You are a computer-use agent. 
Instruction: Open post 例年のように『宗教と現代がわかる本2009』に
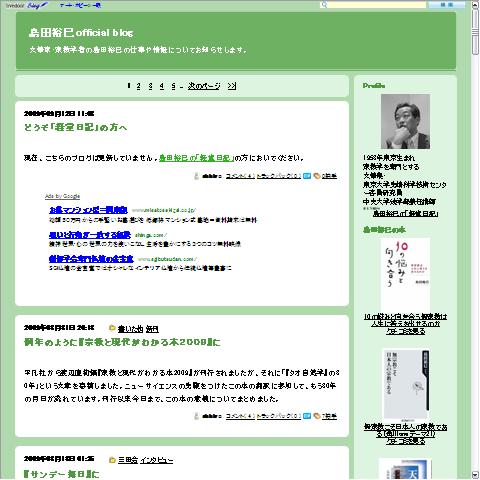[122, 342]
